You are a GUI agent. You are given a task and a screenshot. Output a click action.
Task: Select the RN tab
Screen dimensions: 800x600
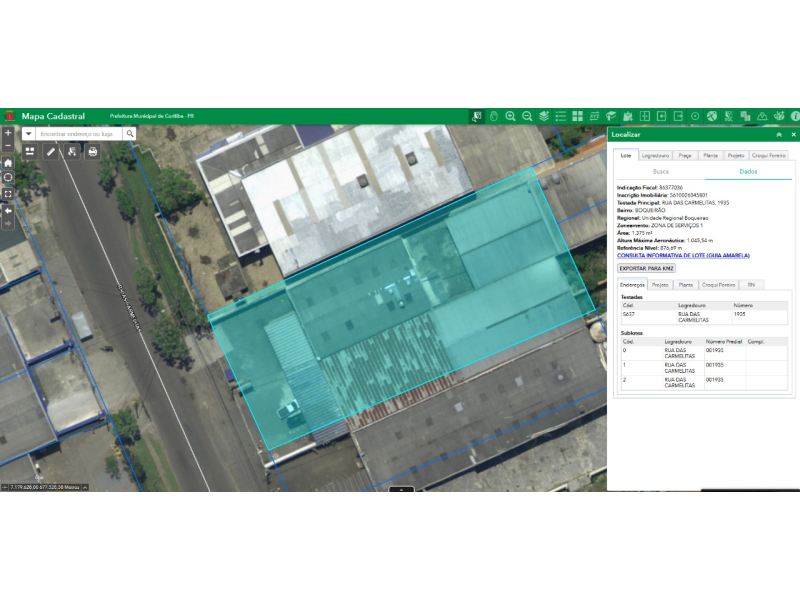coord(751,285)
